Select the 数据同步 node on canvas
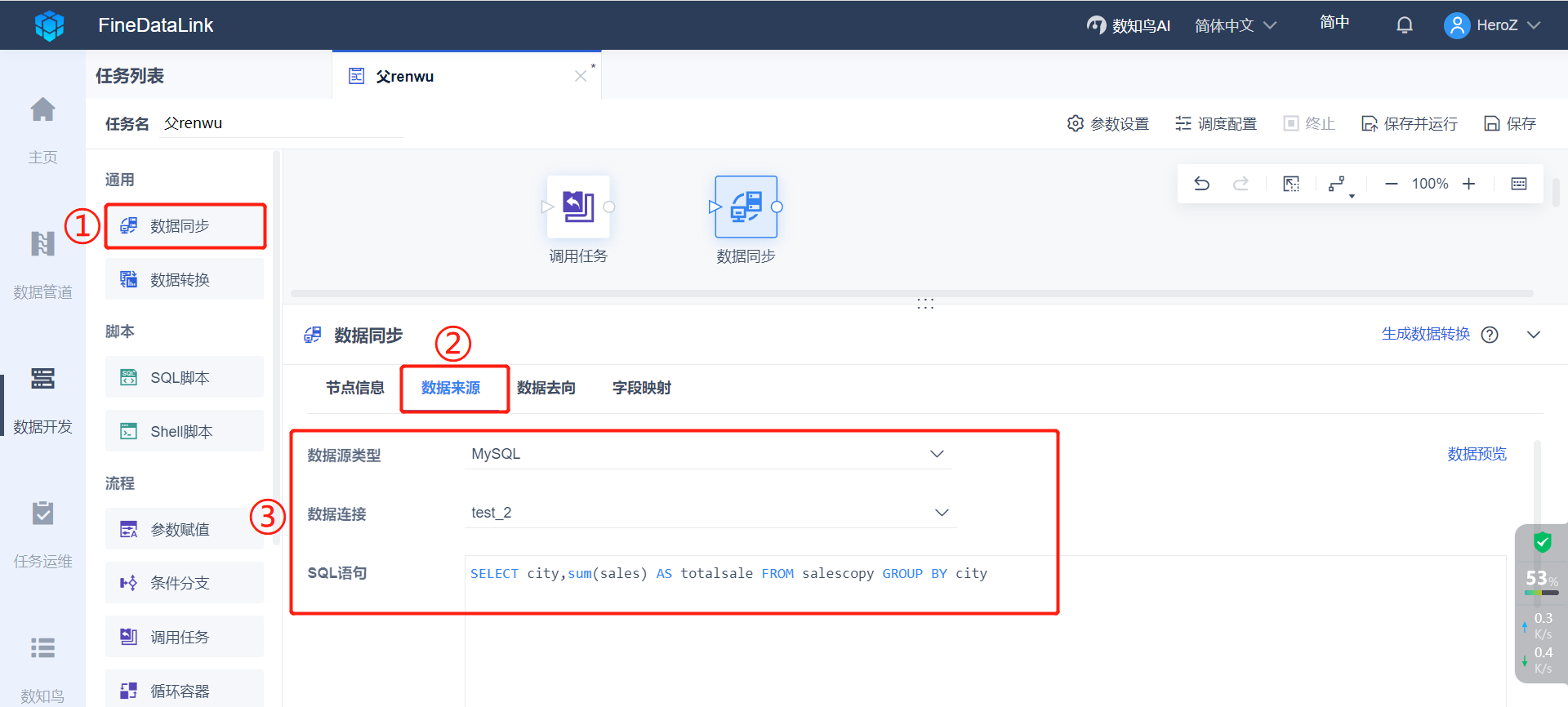 click(746, 207)
